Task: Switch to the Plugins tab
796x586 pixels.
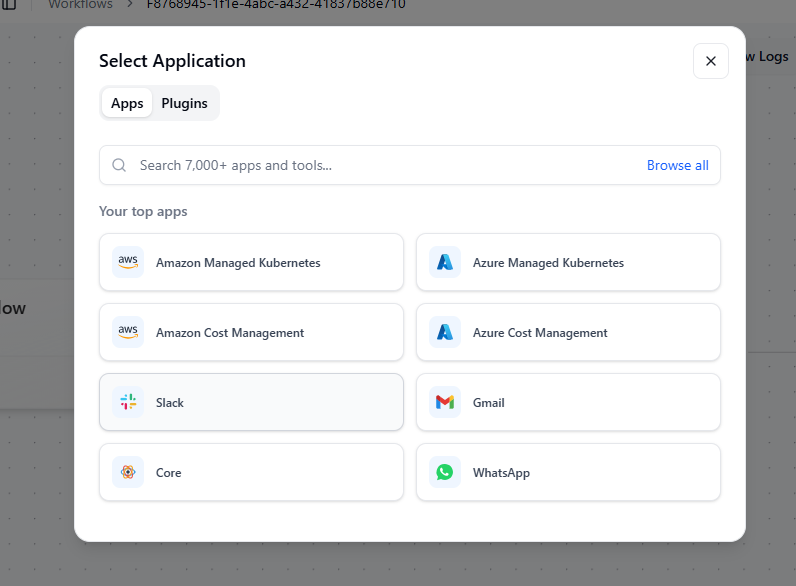Action: click(184, 103)
